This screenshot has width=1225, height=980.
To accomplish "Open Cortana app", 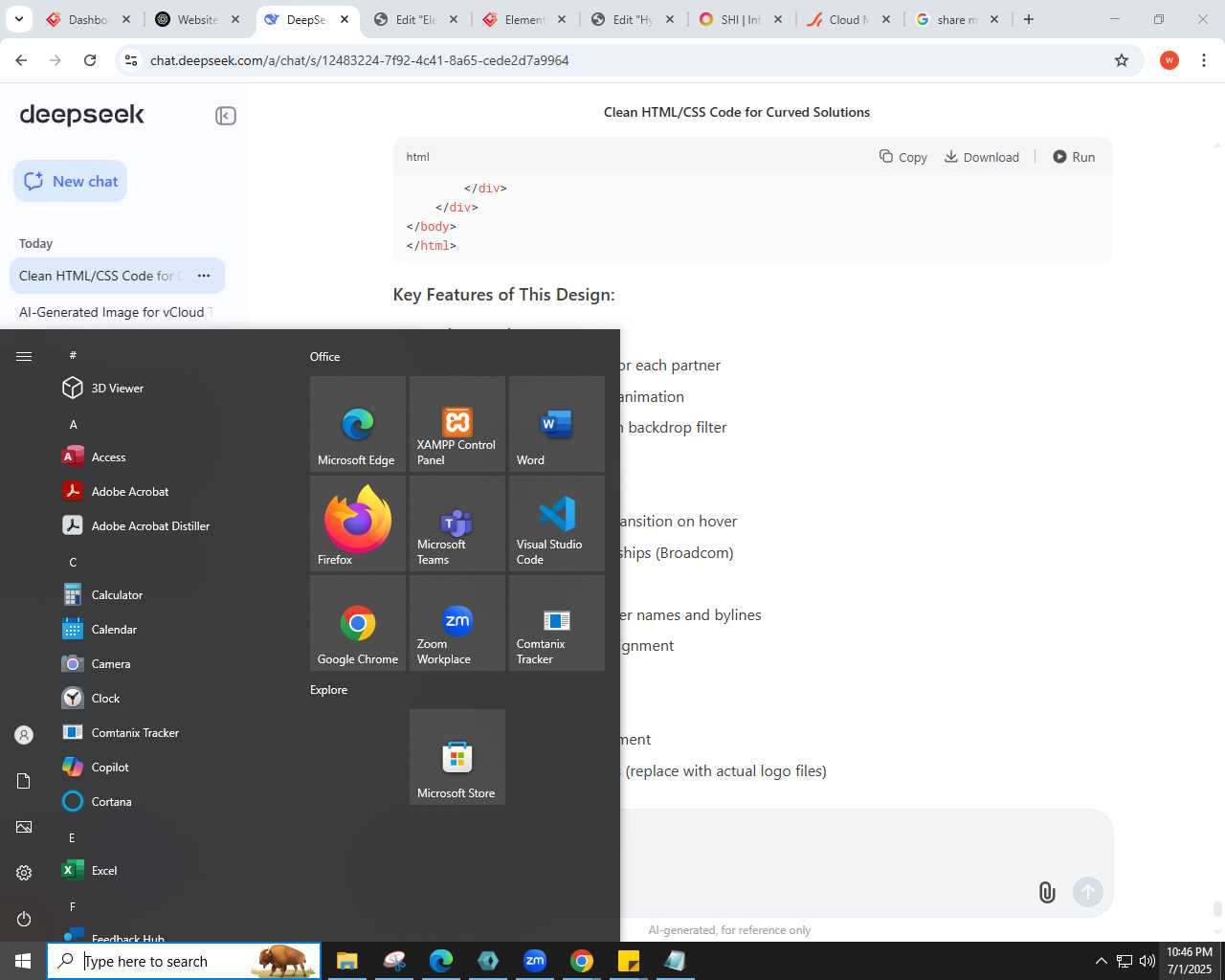I will [172, 802].
